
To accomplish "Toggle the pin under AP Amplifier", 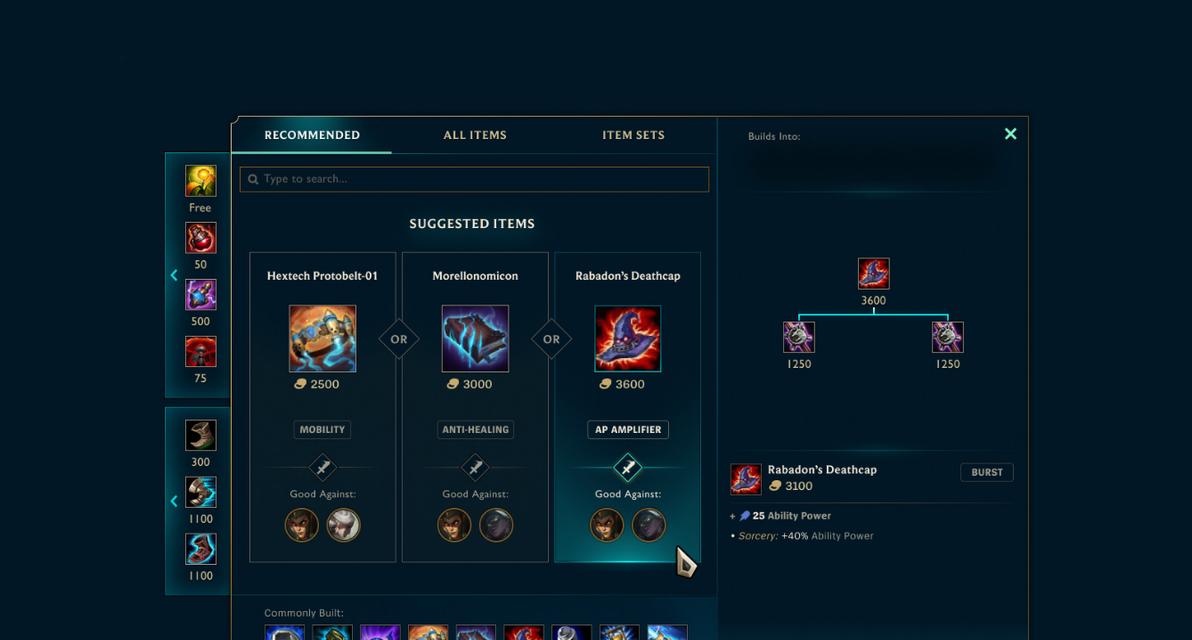I will click(627, 467).
